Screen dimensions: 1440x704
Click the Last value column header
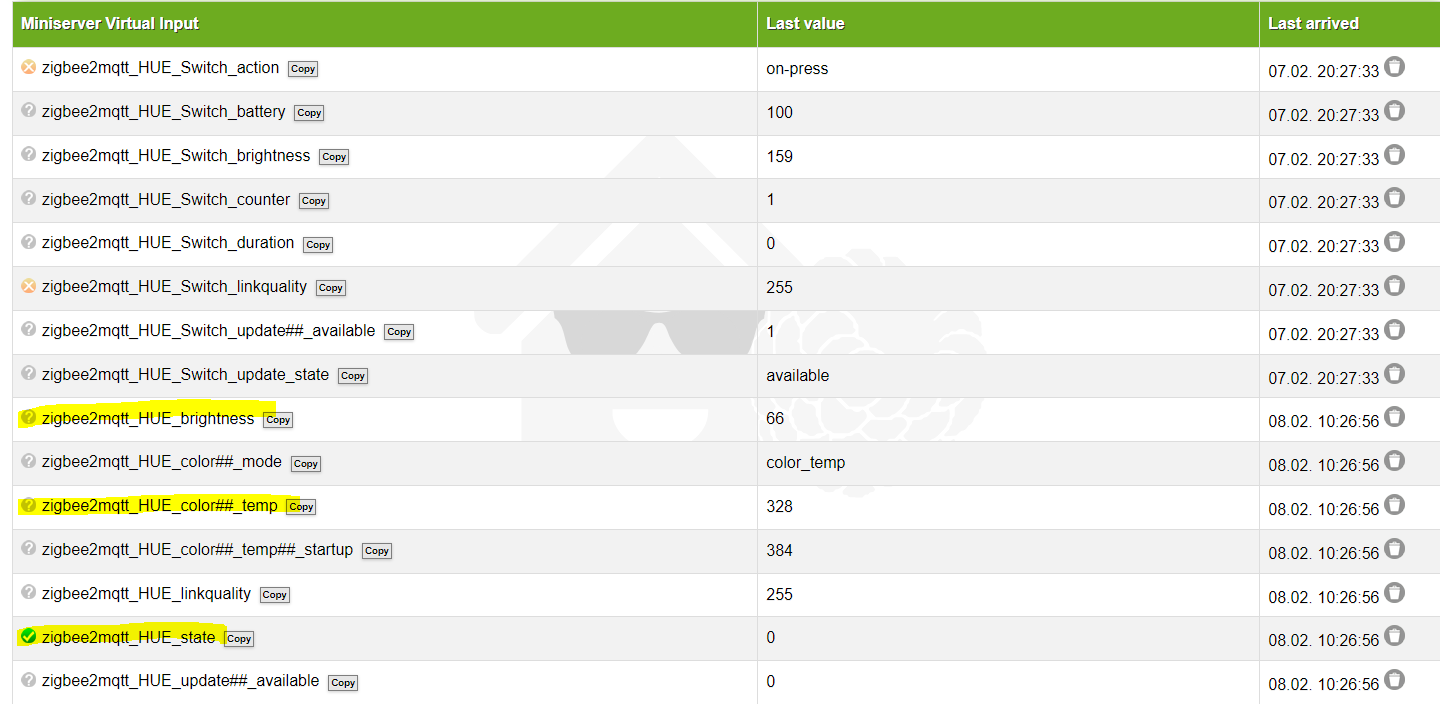point(805,23)
